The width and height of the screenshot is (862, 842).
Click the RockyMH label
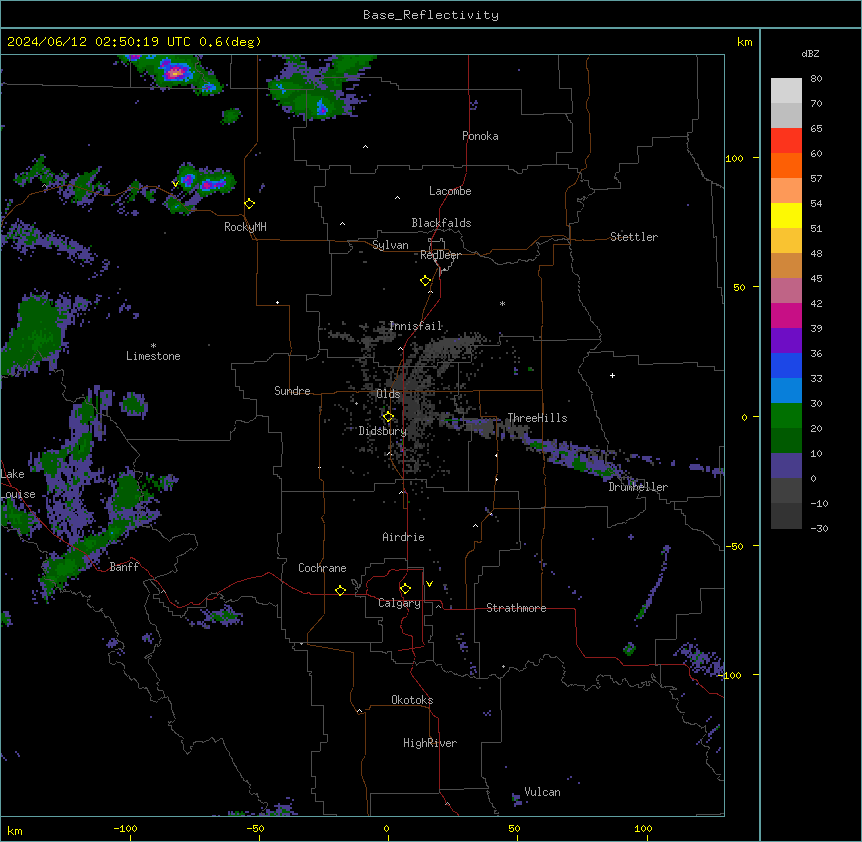click(x=245, y=226)
